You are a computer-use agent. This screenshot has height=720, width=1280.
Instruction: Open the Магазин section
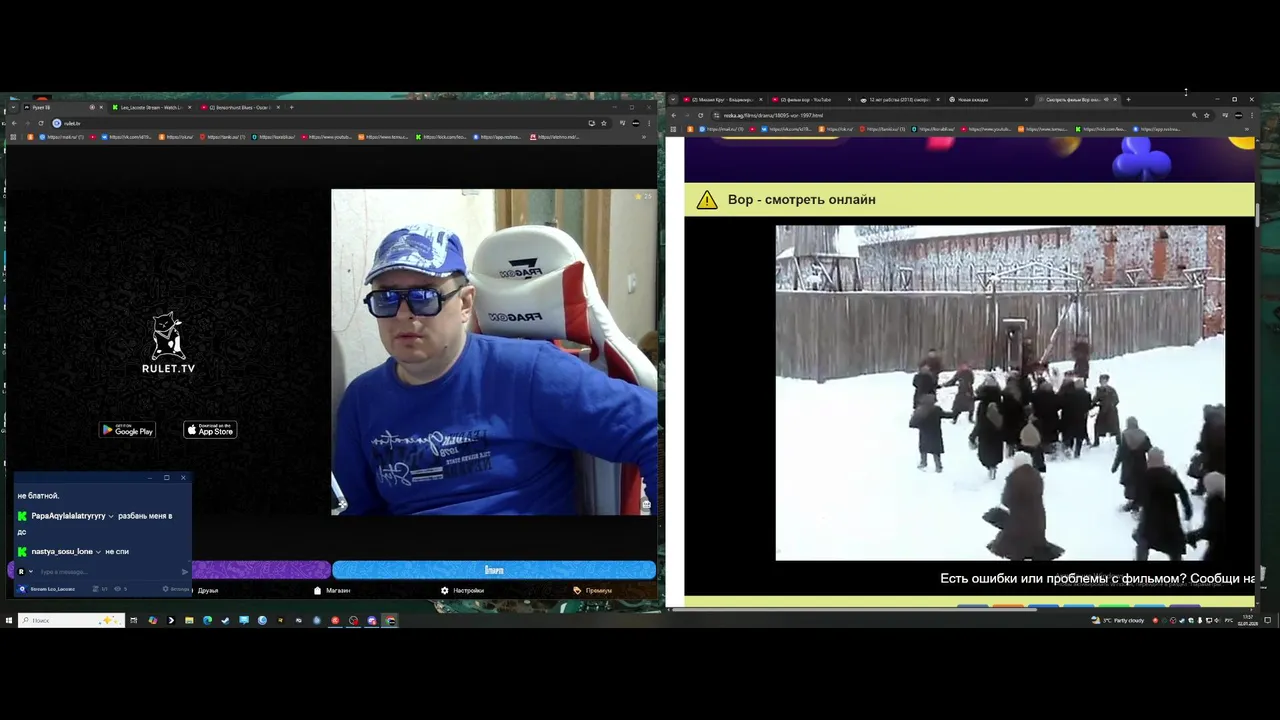(332, 590)
